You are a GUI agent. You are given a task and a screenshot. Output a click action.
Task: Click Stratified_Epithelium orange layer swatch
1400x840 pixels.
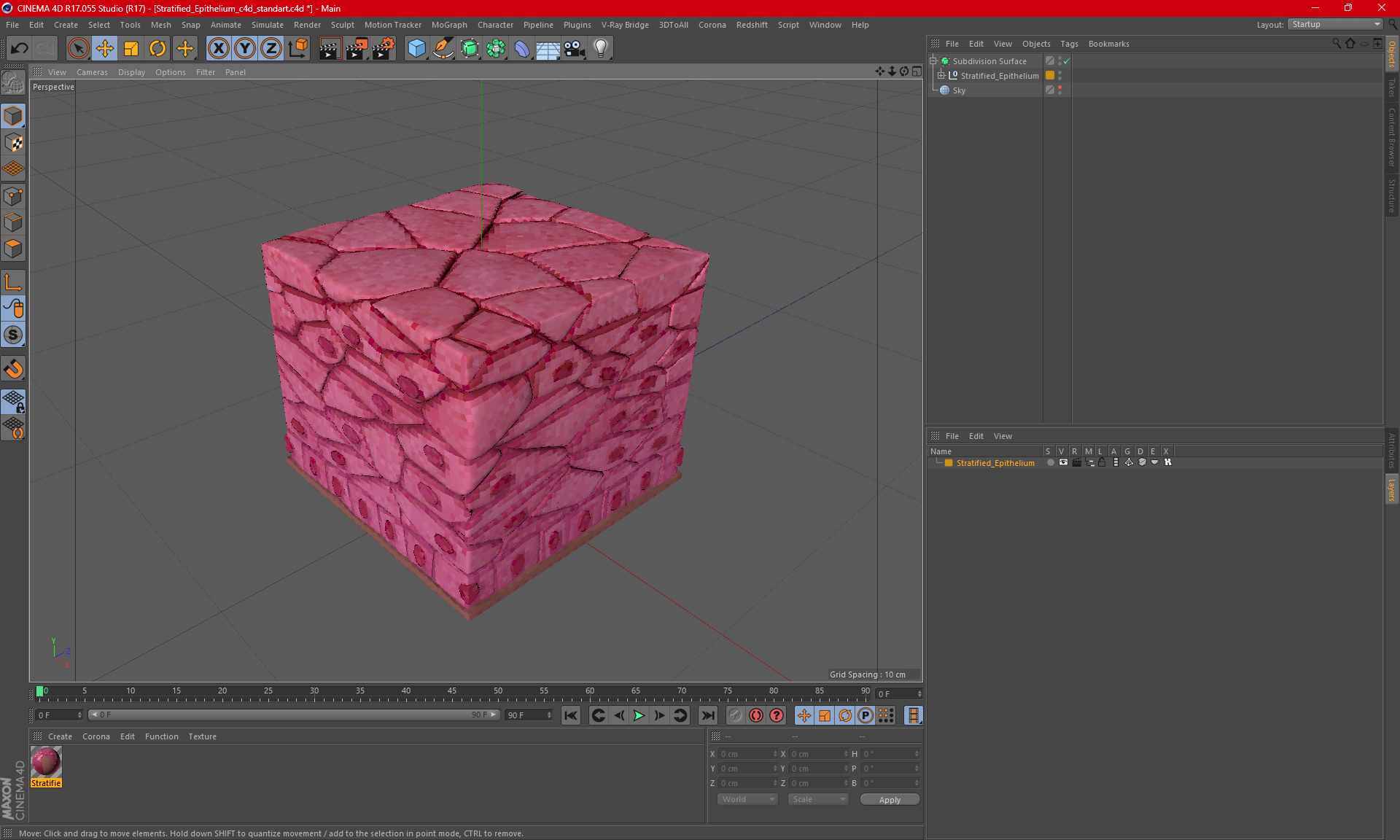tap(1050, 76)
